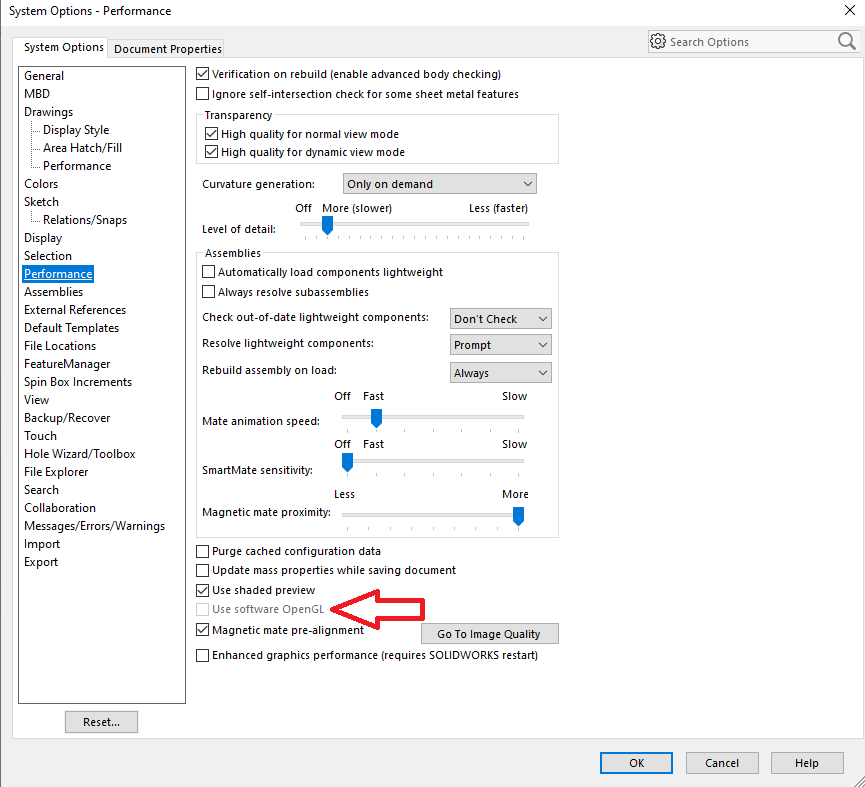865x787 pixels.
Task: Open Backup/Recover options
Action: tap(67, 418)
